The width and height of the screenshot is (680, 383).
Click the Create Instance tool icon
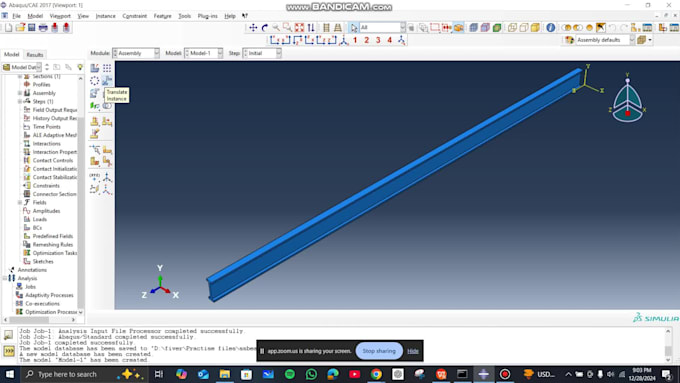95,68
